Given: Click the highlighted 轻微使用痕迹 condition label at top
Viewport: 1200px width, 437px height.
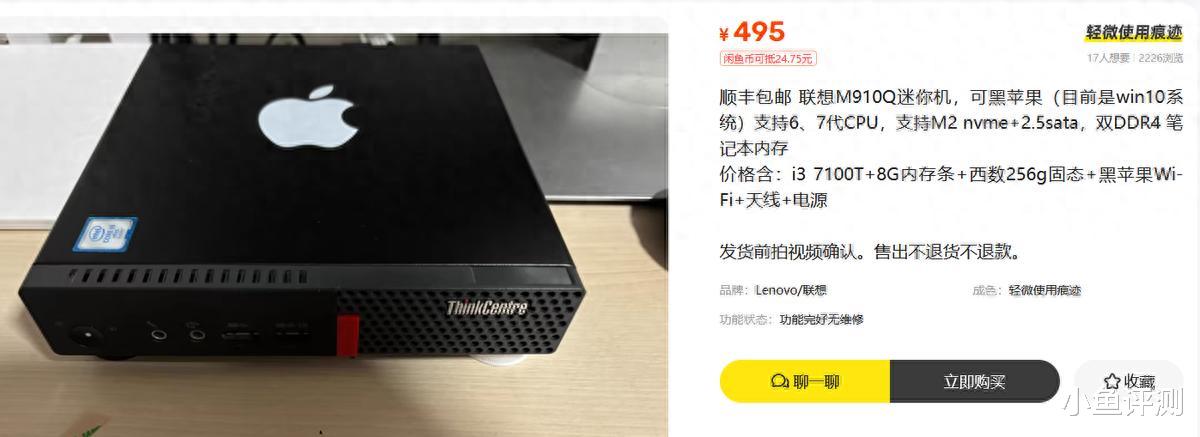Looking at the screenshot, I should point(1134,32).
